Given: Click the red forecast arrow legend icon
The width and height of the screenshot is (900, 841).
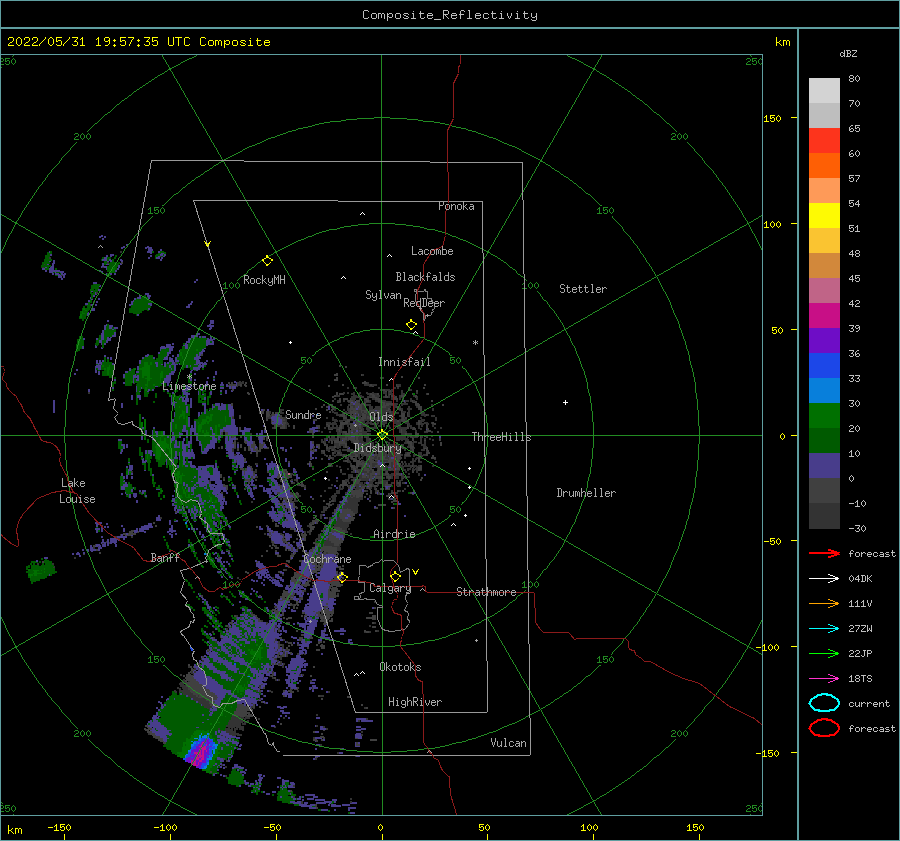Looking at the screenshot, I should point(824,553).
